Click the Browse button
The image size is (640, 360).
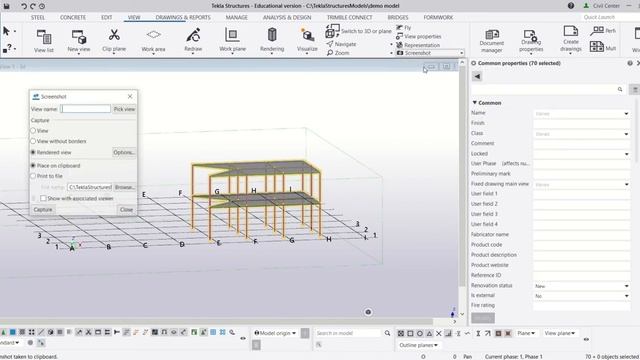click(124, 187)
